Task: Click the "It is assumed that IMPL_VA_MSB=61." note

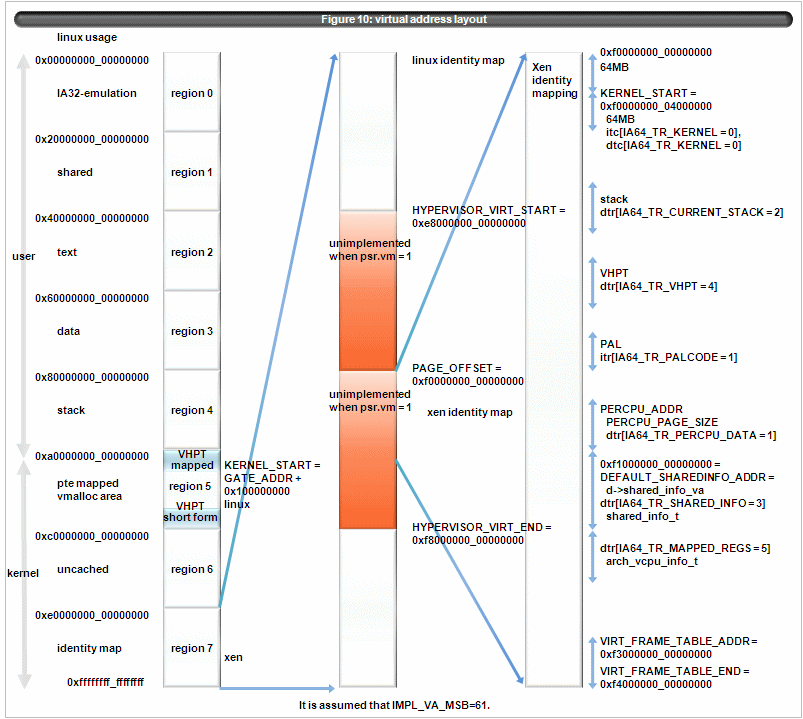Action: pyautogui.click(x=394, y=706)
